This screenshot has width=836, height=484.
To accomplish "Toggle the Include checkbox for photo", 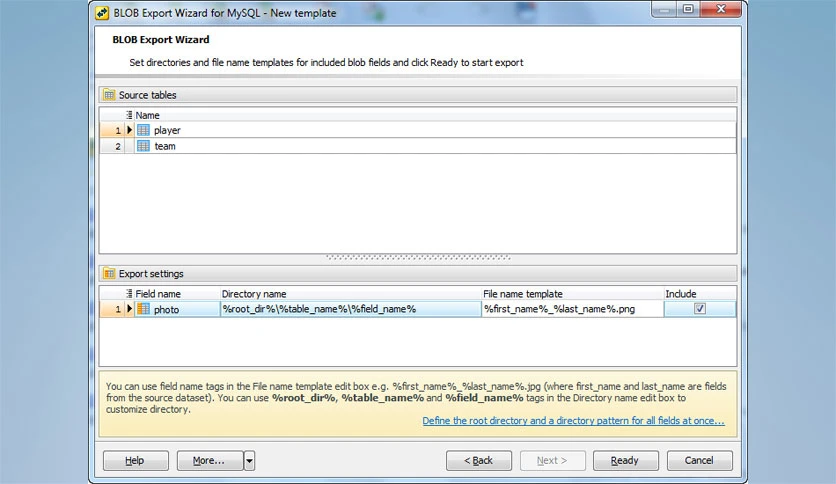I will click(700, 309).
